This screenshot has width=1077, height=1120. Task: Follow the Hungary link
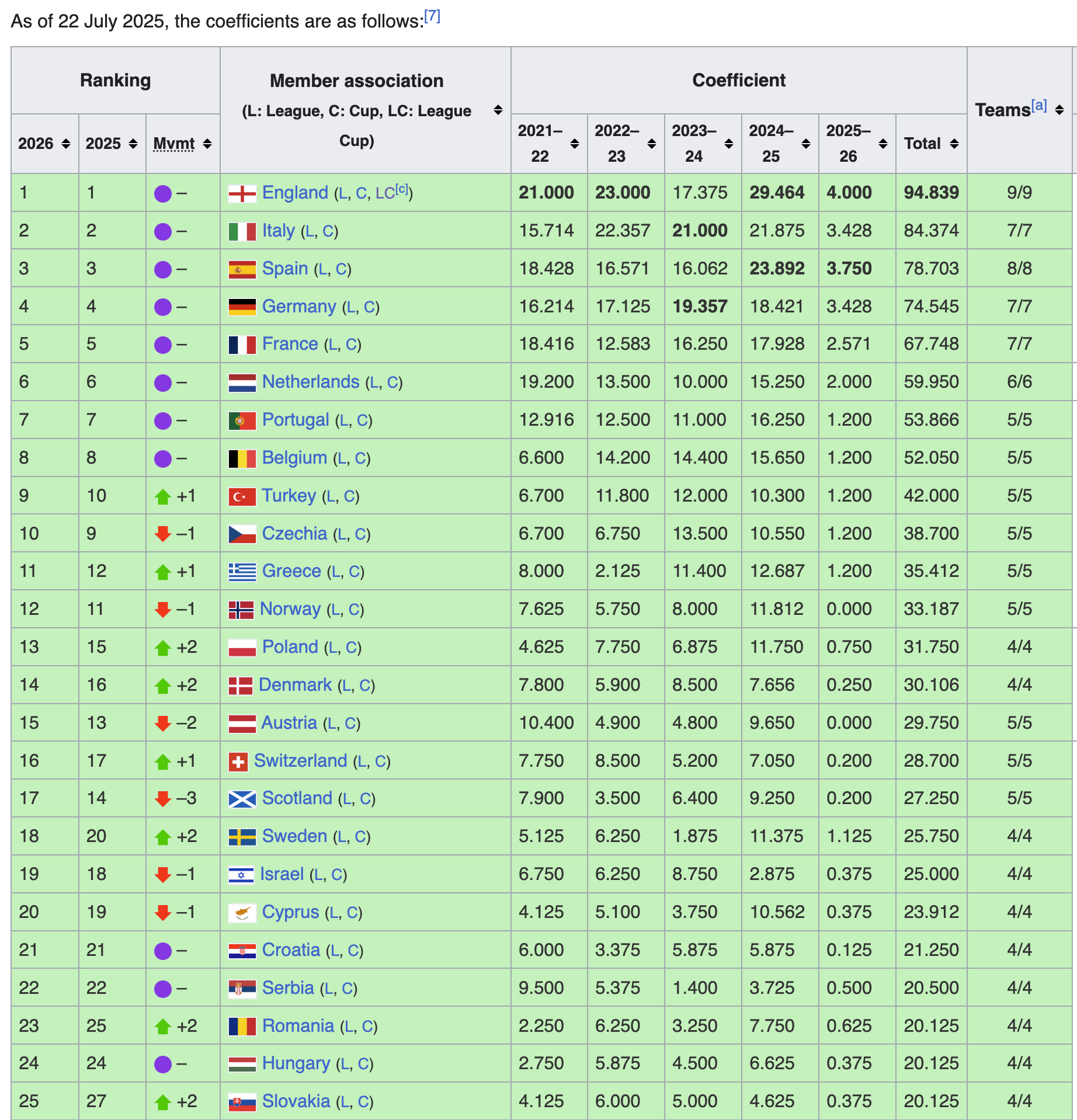tap(296, 1063)
